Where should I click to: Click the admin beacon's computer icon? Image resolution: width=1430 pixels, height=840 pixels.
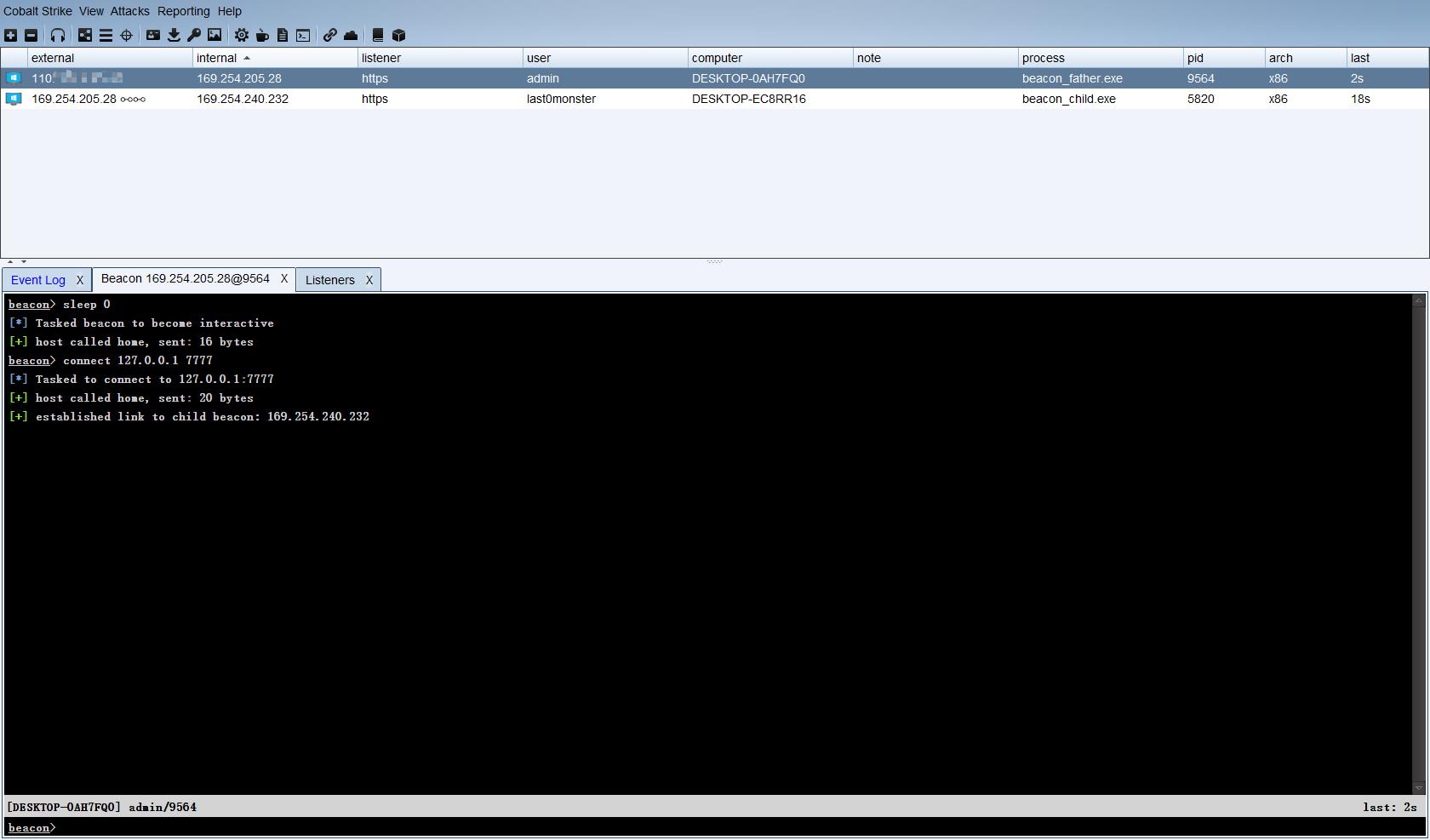coord(14,78)
